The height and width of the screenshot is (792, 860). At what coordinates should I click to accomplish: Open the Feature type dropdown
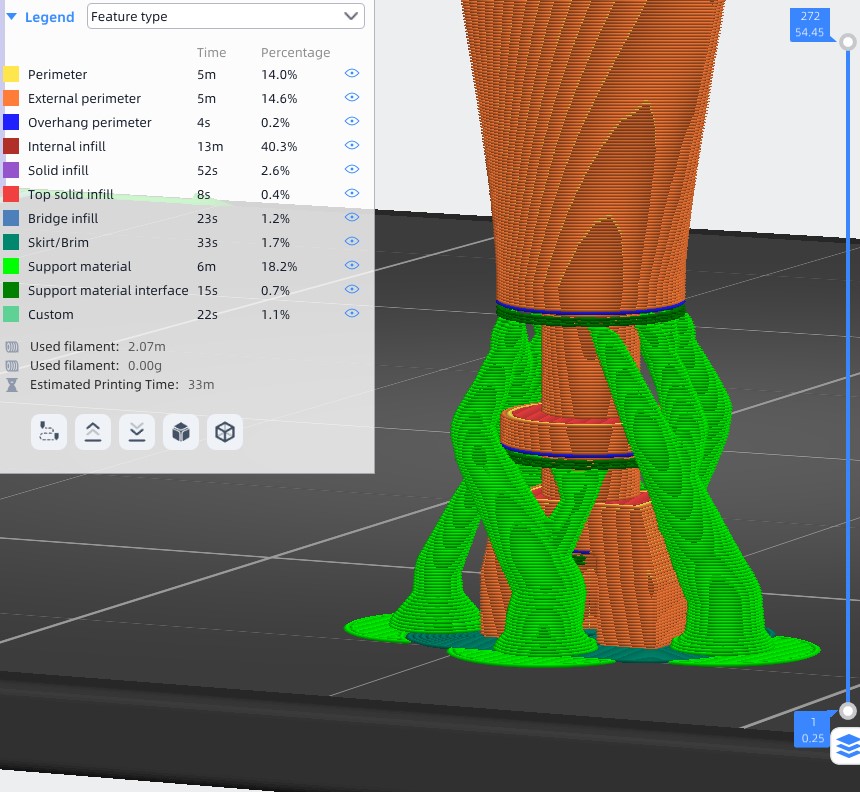225,16
